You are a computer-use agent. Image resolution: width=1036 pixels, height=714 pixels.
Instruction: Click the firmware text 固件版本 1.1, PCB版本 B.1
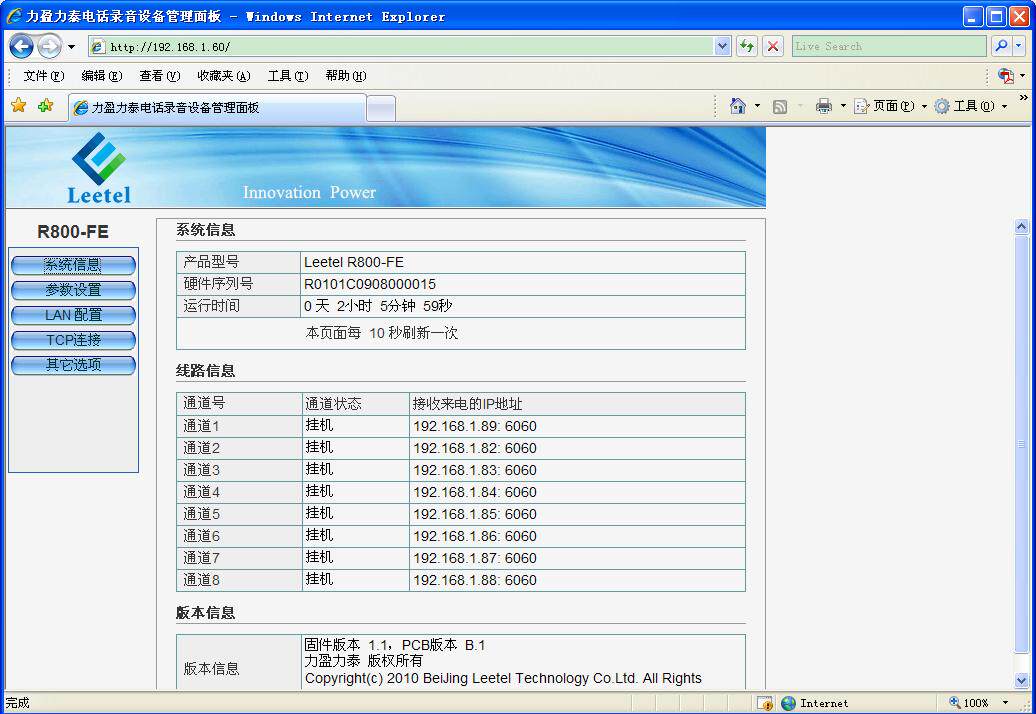coord(394,645)
